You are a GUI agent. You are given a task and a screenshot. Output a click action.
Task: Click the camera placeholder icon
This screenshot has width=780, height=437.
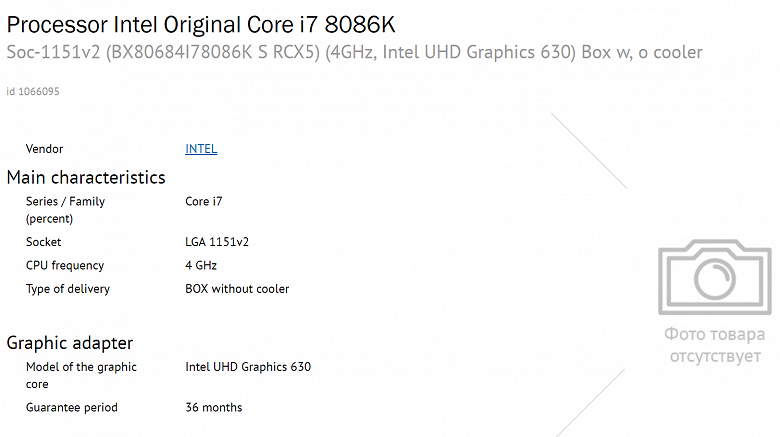pyautogui.click(x=714, y=279)
